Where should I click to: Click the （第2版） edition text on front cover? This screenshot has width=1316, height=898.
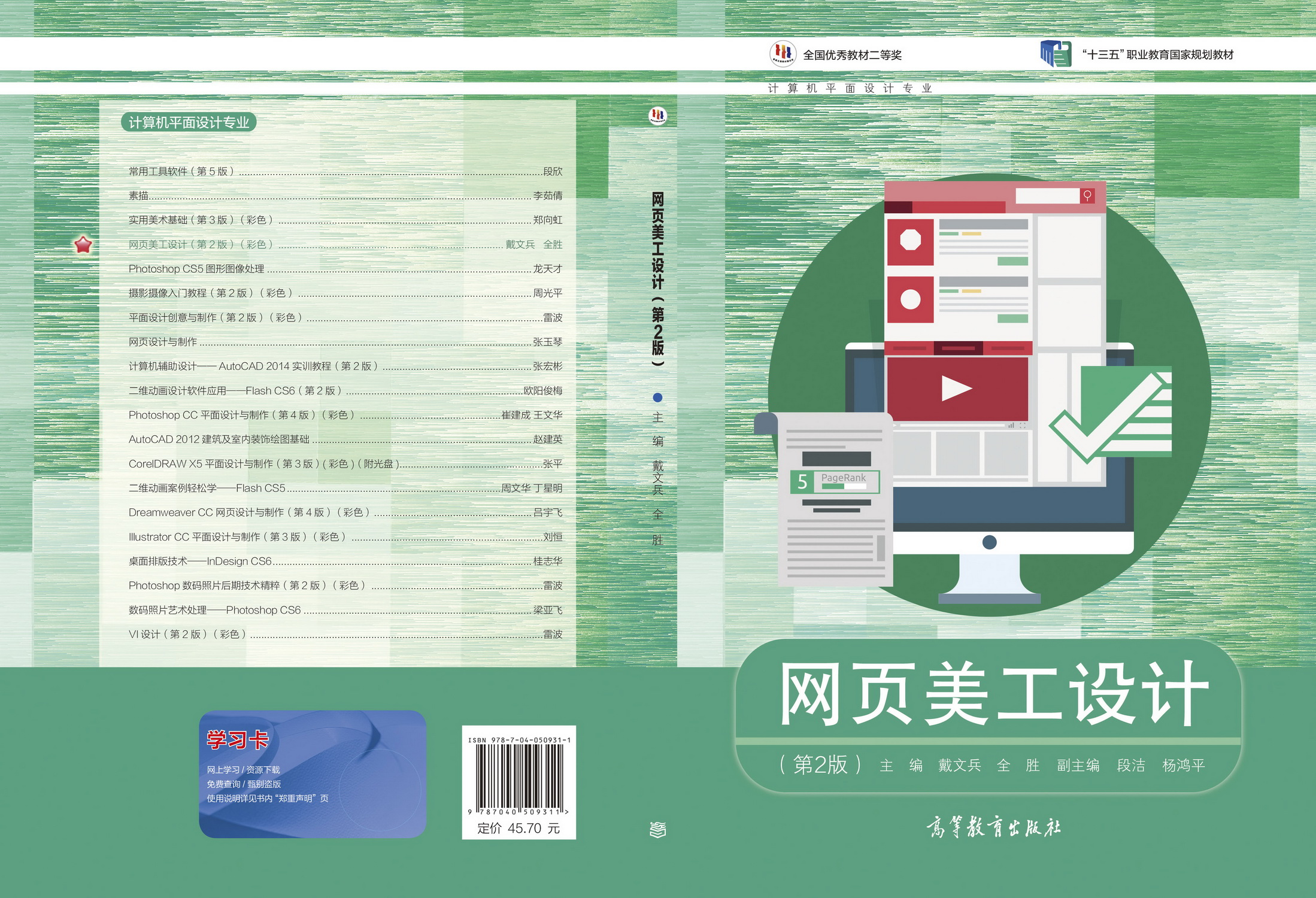coord(820,764)
